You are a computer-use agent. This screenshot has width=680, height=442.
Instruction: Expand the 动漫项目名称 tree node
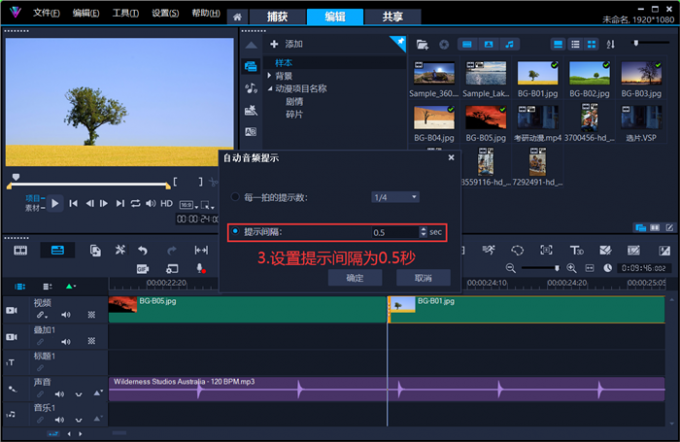tap(270, 88)
